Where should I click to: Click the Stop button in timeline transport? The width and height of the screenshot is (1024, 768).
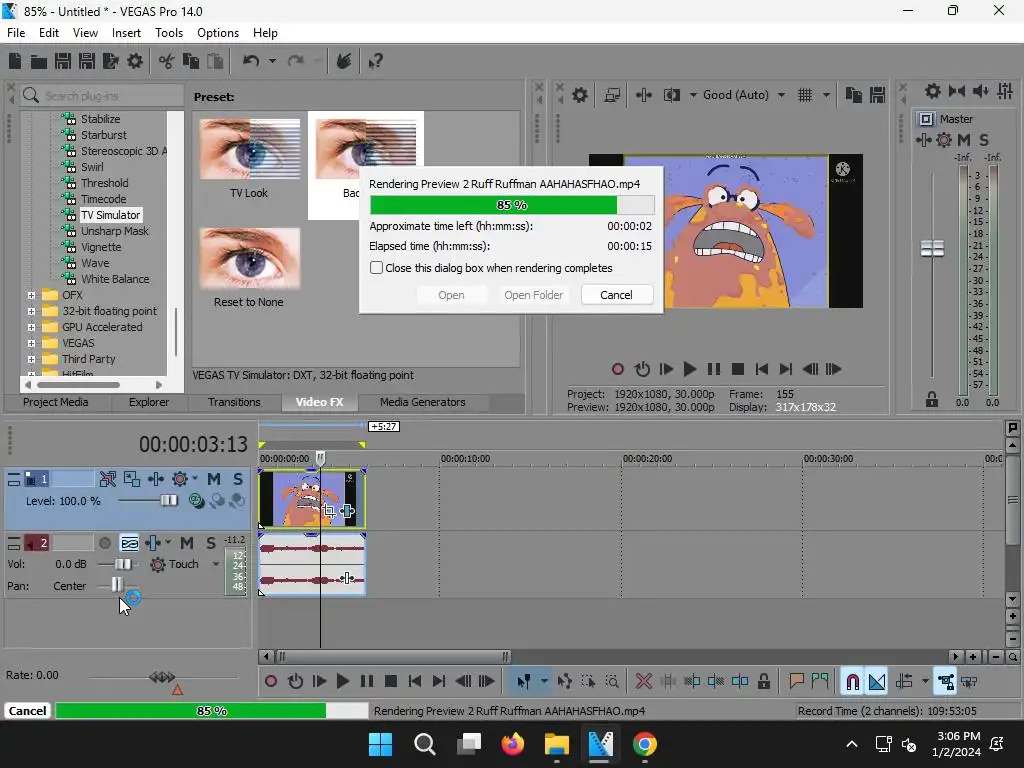(x=391, y=681)
